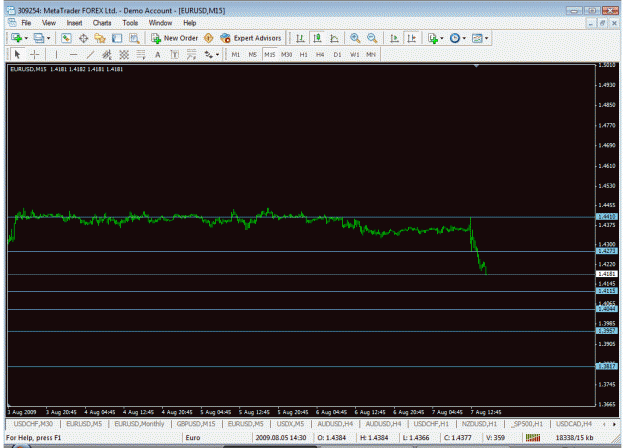
Task: Toggle Auto Scroll to latest bar
Action: point(394,38)
